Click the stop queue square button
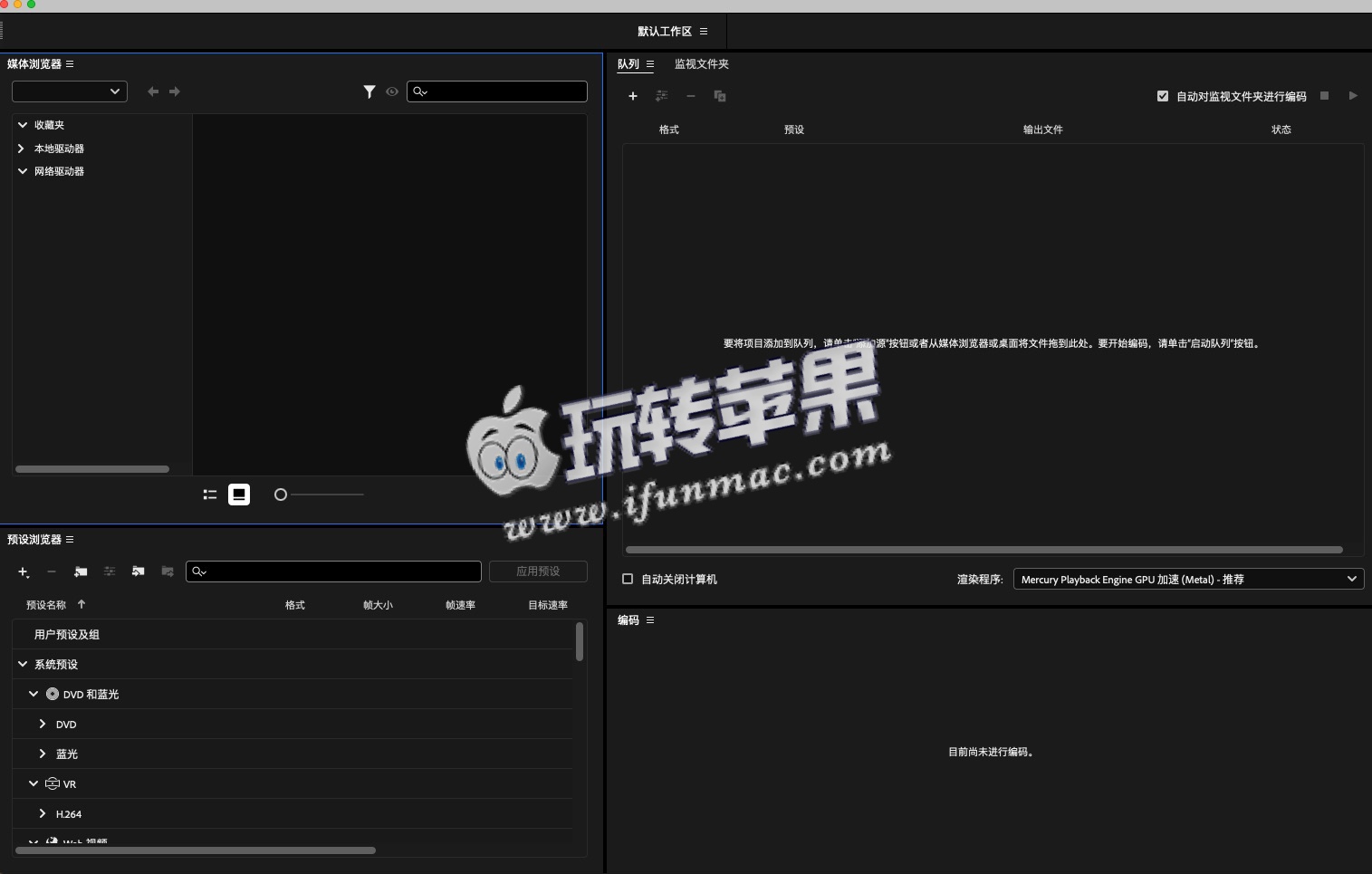This screenshot has height=874, width=1372. [x=1324, y=95]
